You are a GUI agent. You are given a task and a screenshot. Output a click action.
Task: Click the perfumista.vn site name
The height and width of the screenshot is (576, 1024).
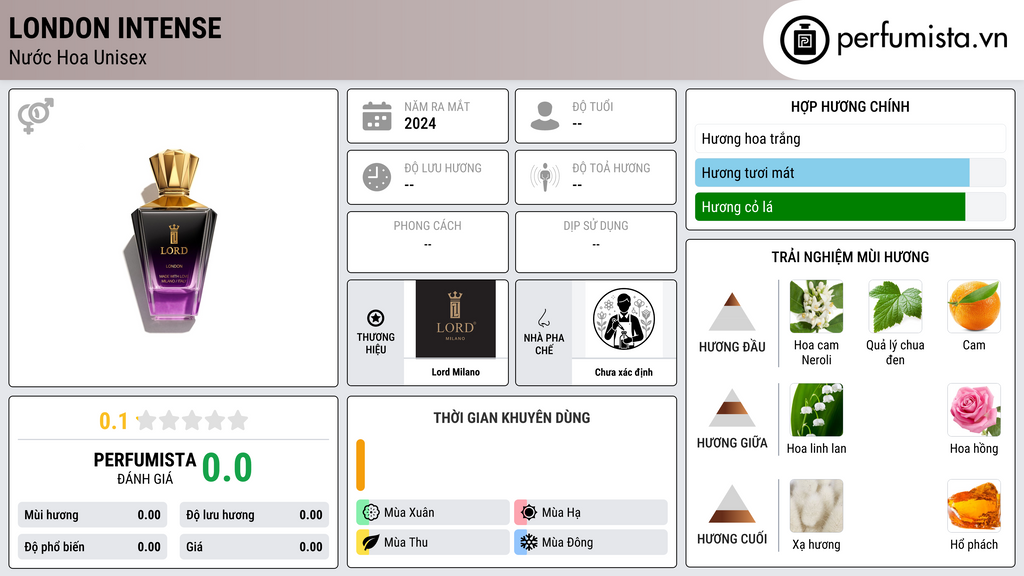[922, 39]
